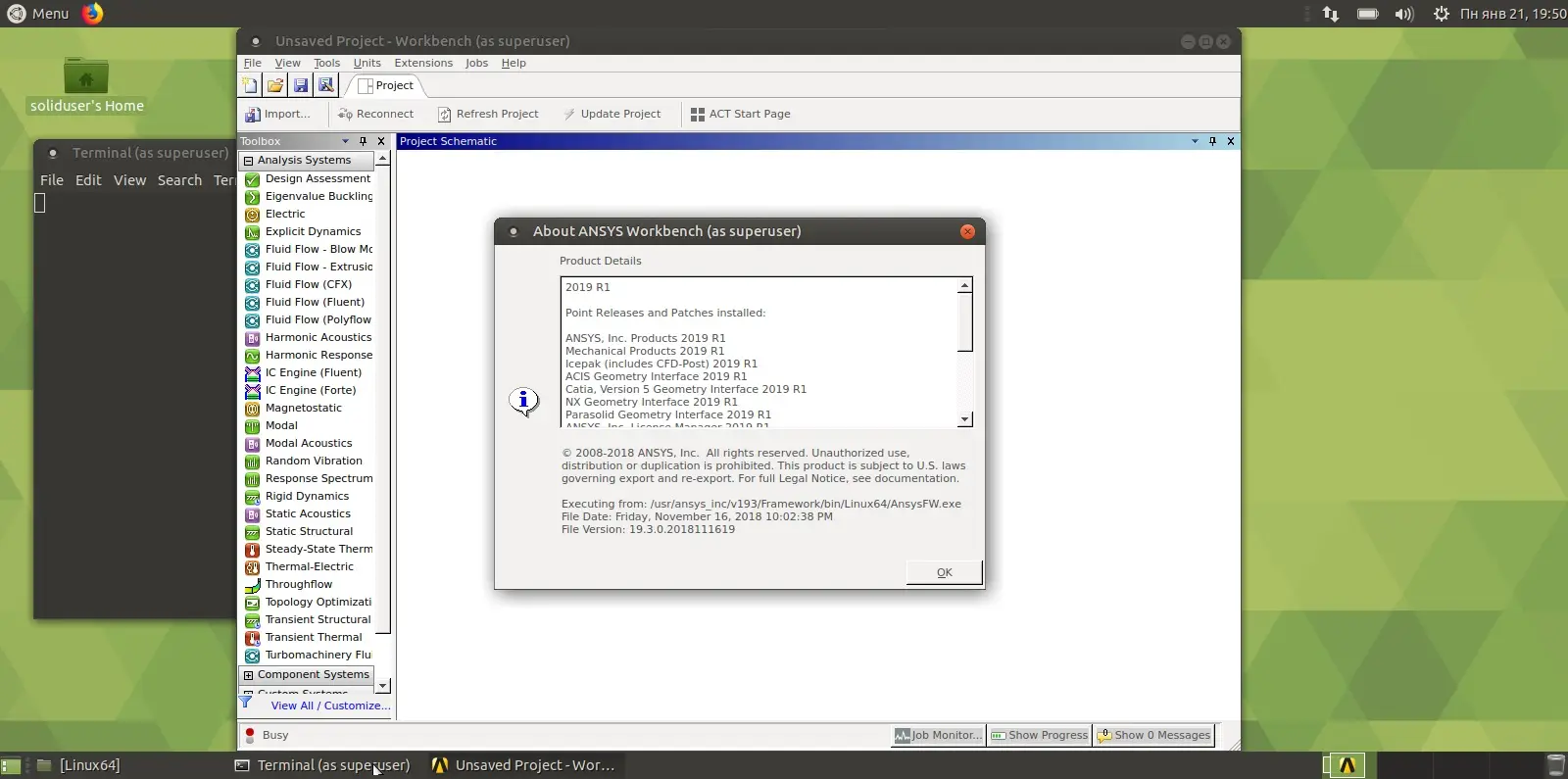Open the View menu in Workbench
This screenshot has width=1568, height=779.
tap(287, 63)
